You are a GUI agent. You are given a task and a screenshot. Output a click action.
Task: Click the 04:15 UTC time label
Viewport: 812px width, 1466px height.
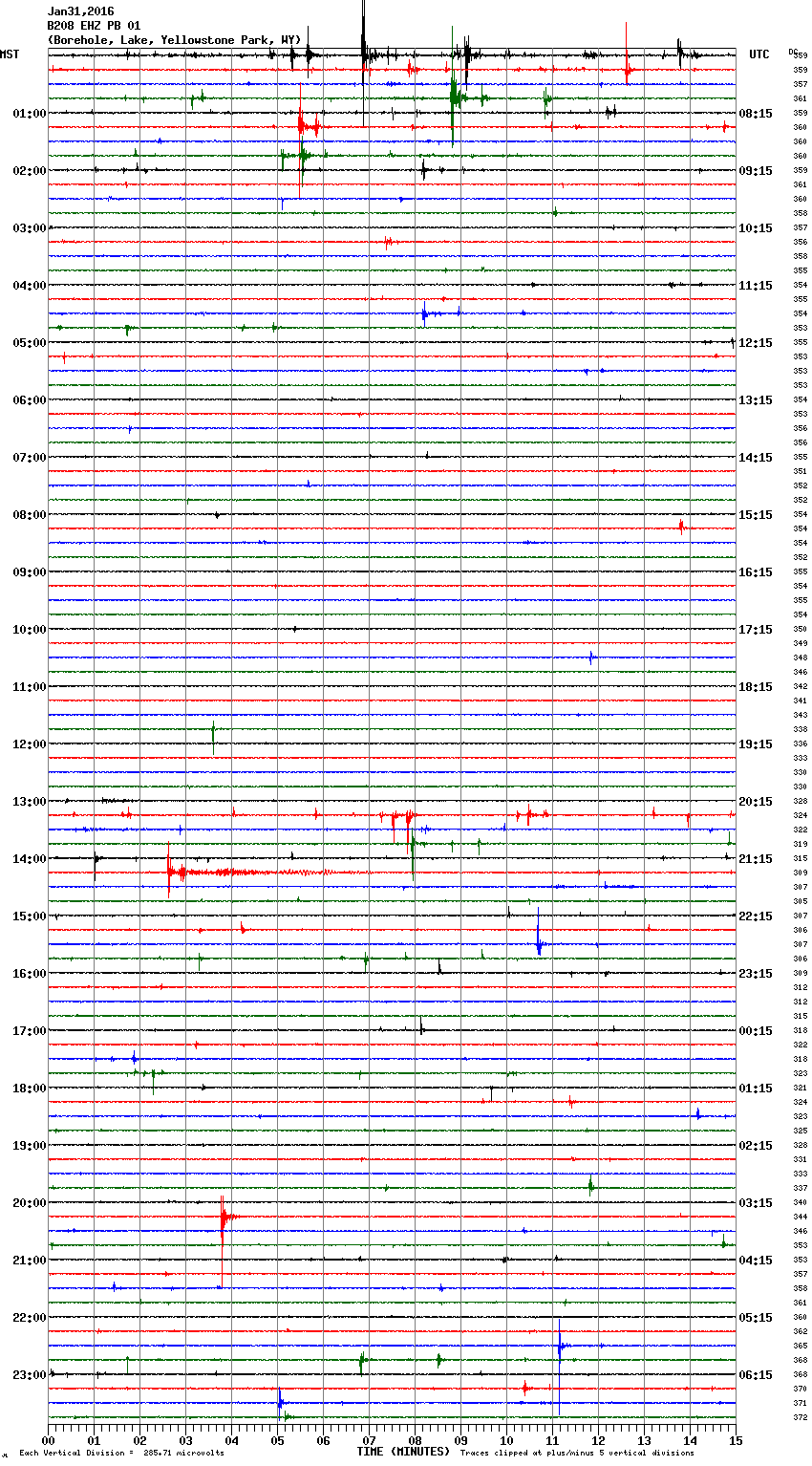(x=756, y=1261)
